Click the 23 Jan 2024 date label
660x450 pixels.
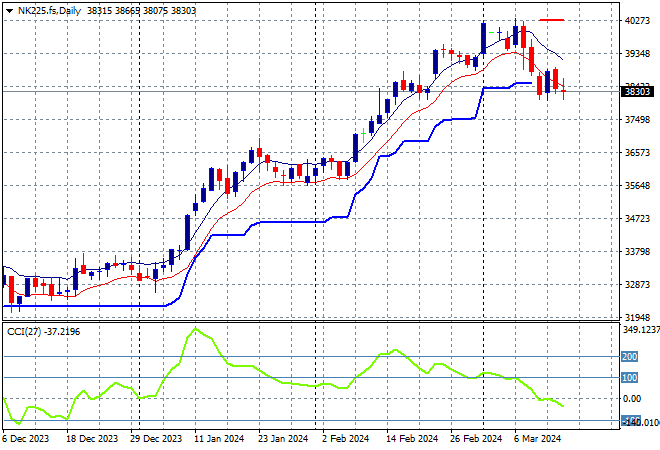pyautogui.click(x=283, y=439)
